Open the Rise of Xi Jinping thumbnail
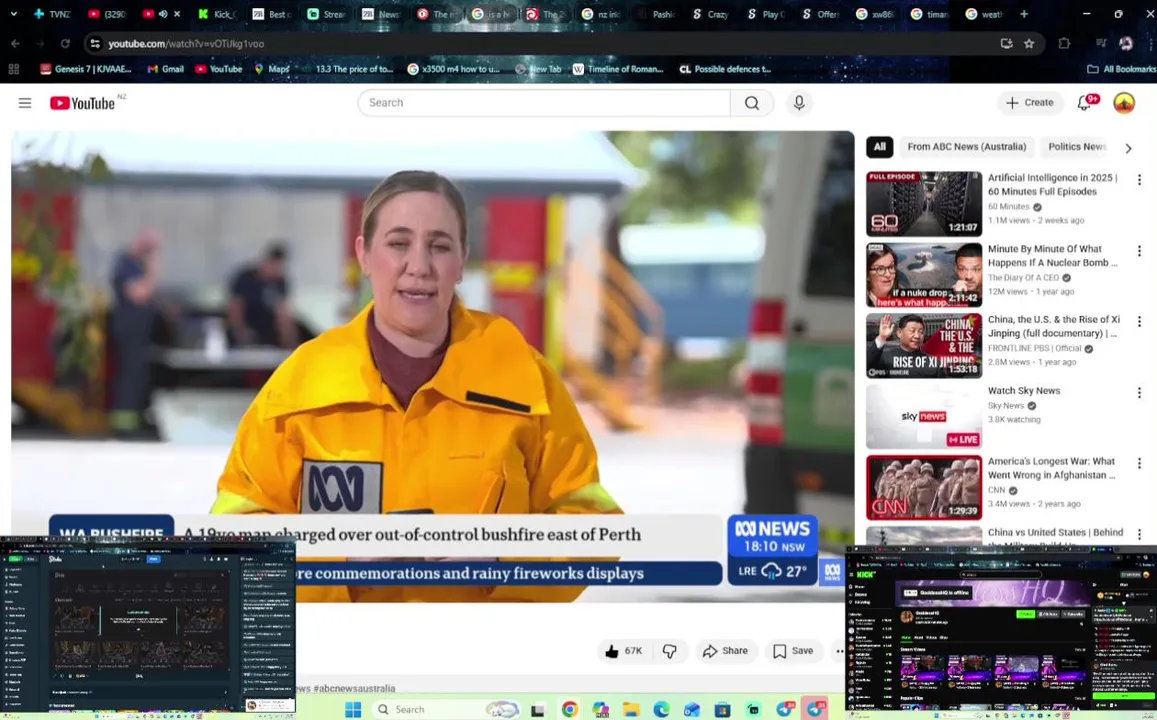The height and width of the screenshot is (720, 1157). 924,345
